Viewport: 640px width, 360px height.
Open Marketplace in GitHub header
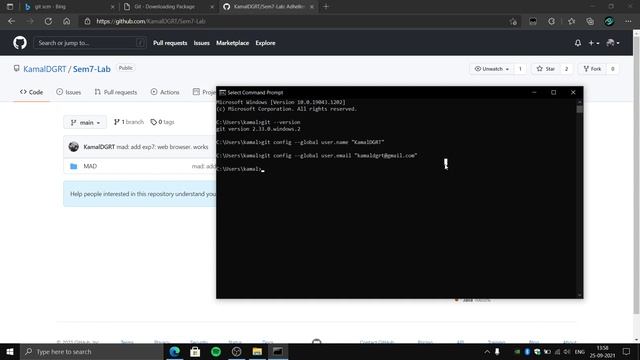click(x=232, y=43)
